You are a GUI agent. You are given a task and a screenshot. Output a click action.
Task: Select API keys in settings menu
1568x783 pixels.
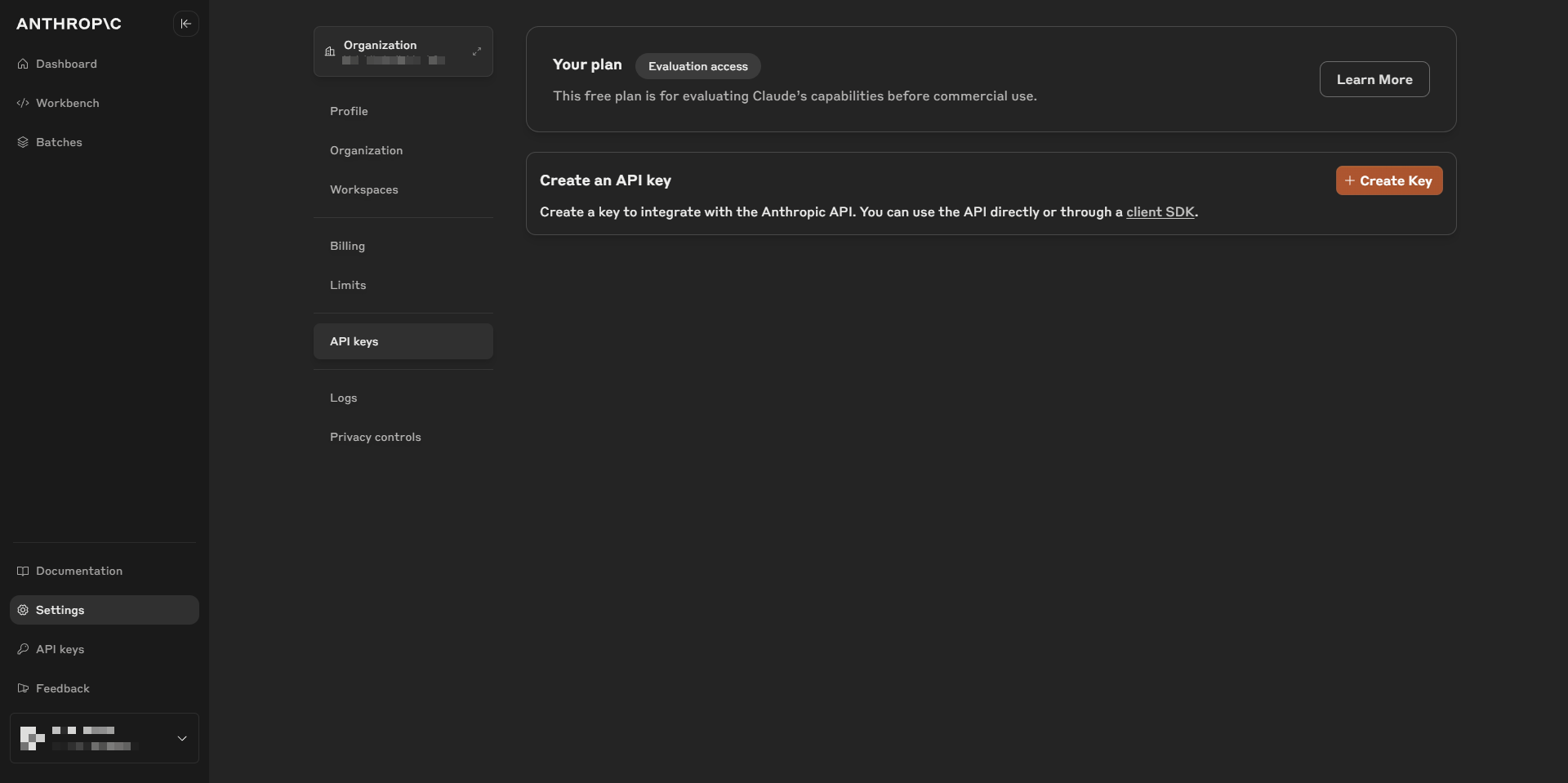354,341
